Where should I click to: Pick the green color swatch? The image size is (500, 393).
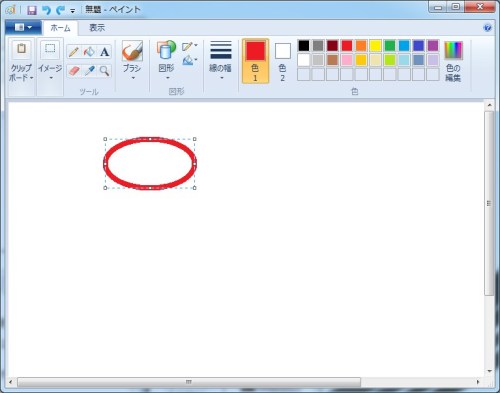pos(390,46)
